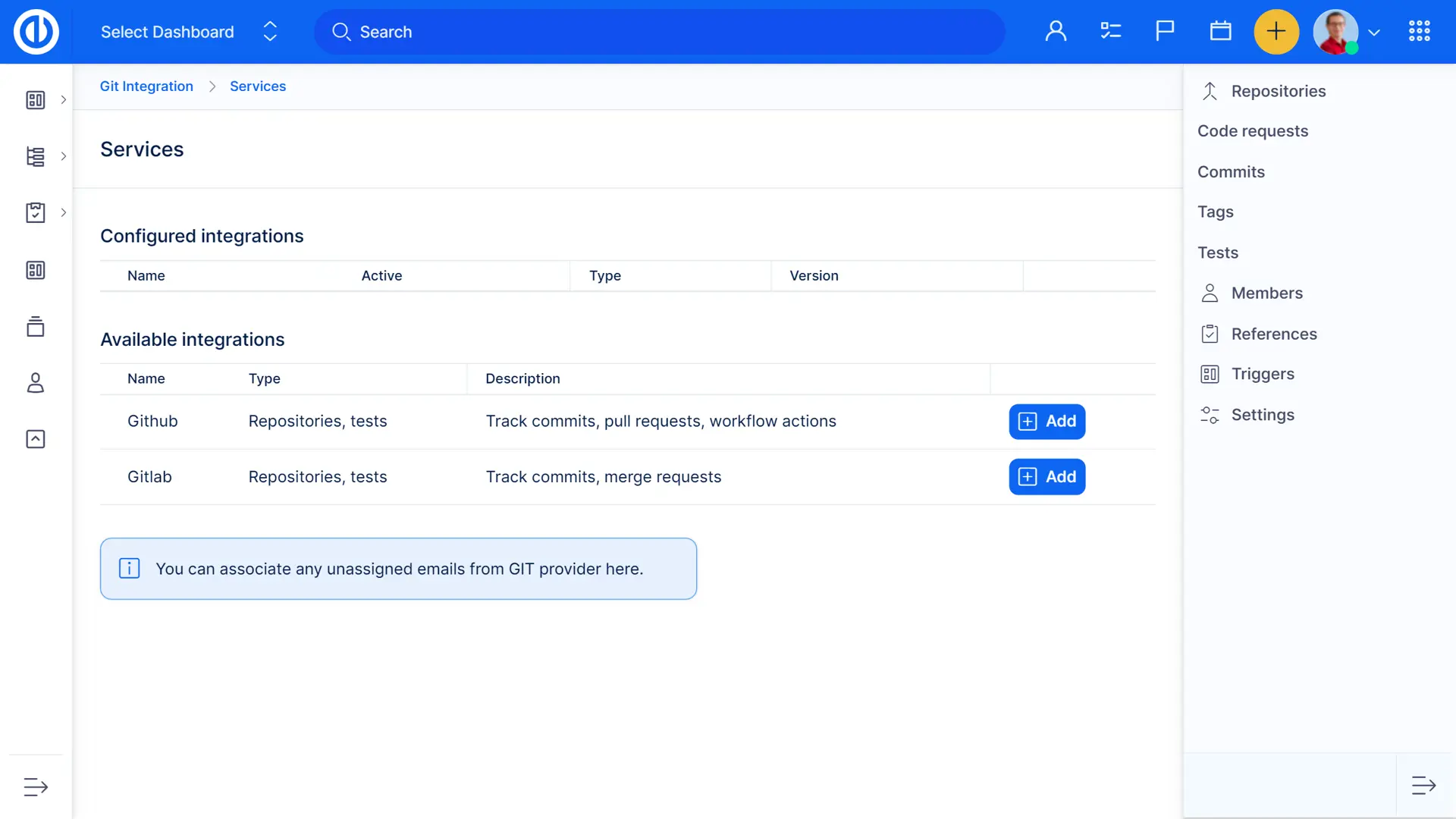
Task: Expand the left sidebar menu toggle
Action: click(x=36, y=786)
